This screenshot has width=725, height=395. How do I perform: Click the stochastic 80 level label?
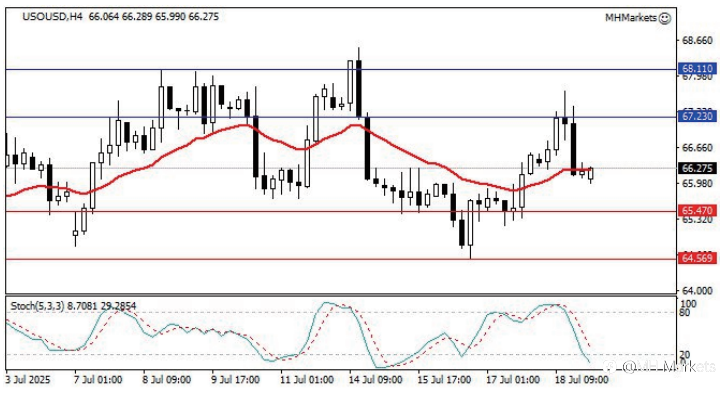[684, 313]
